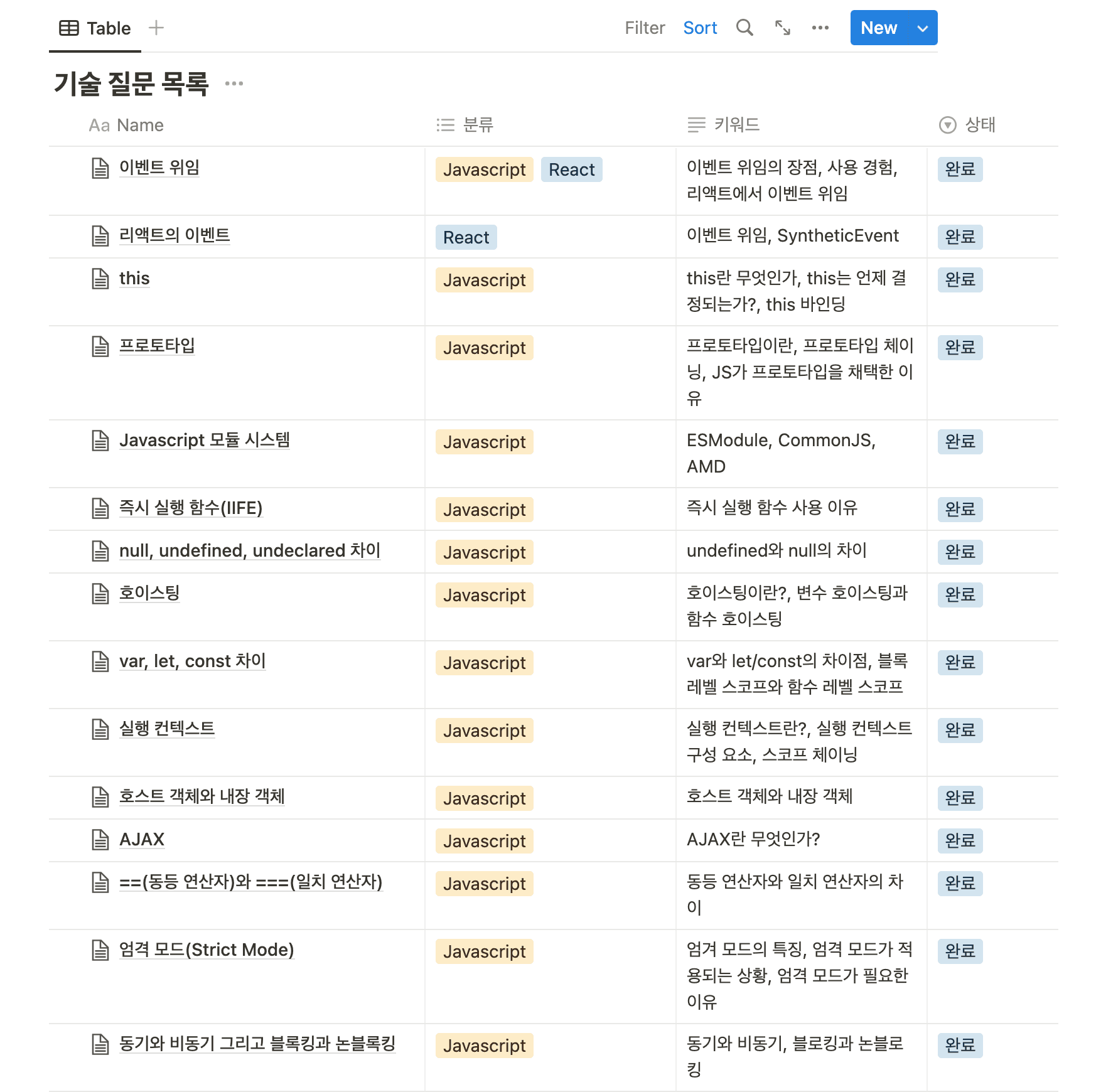Click the page icon next to AJAX
This screenshot has width=1096, height=1092.
coord(100,840)
